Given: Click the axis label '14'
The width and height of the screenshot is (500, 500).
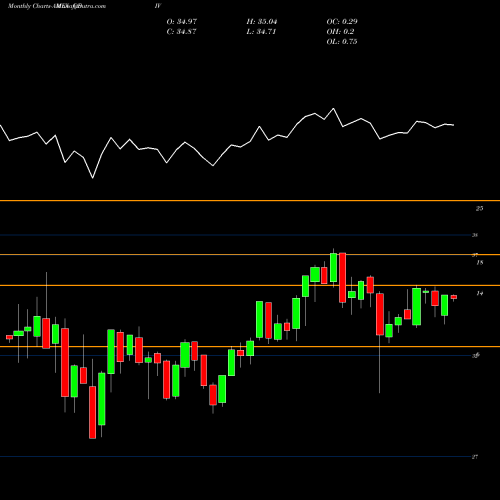Looking at the screenshot, I should click(480, 293).
